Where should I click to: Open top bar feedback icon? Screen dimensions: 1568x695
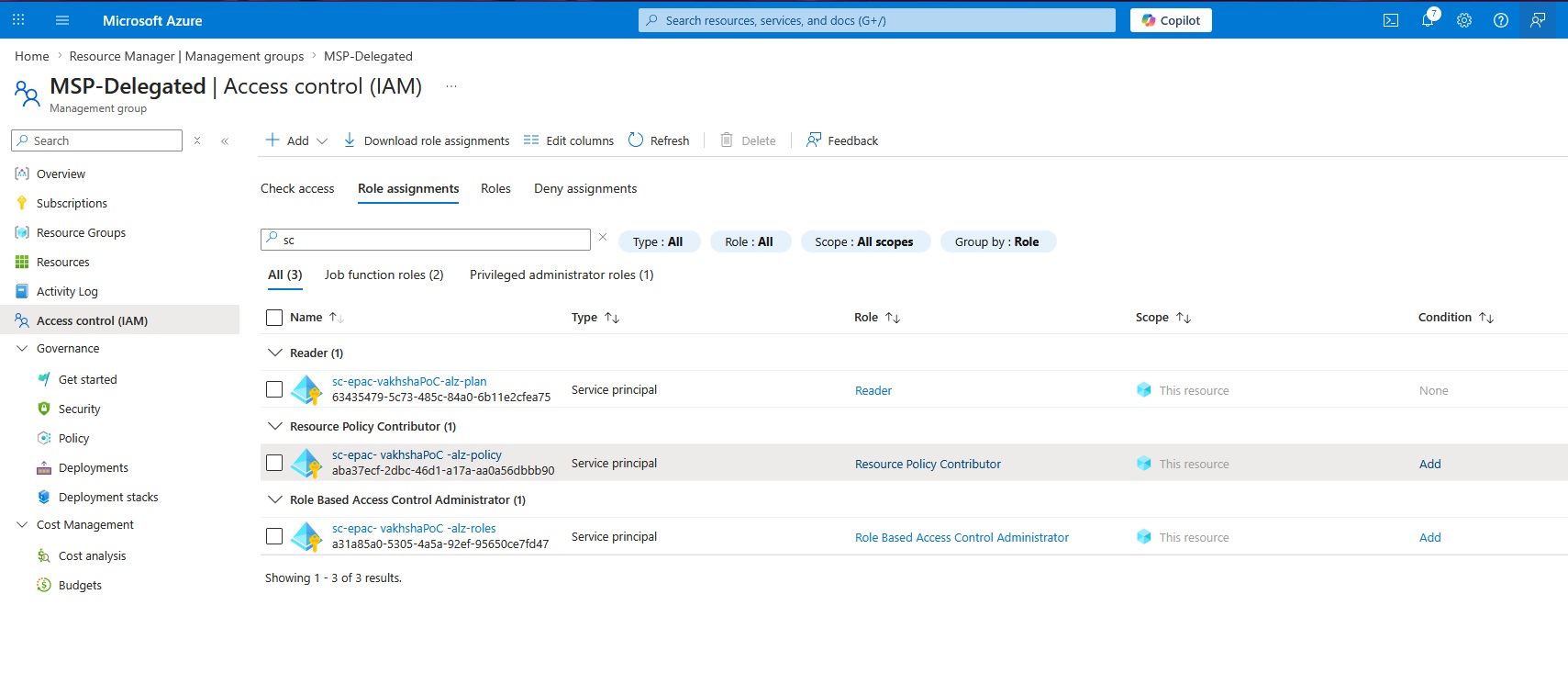[1538, 20]
